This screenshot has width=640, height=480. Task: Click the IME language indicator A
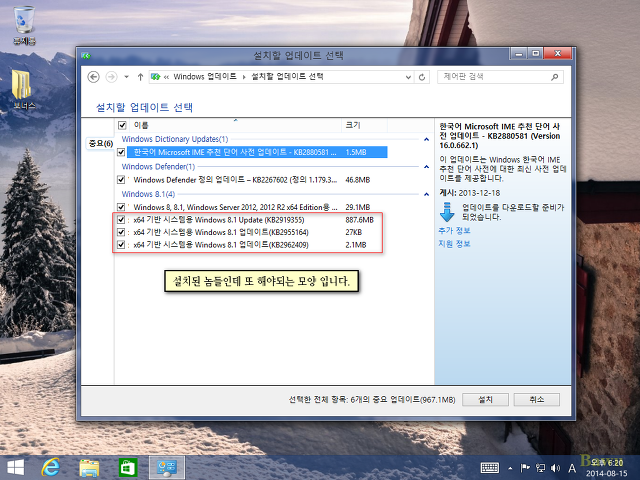click(x=572, y=468)
